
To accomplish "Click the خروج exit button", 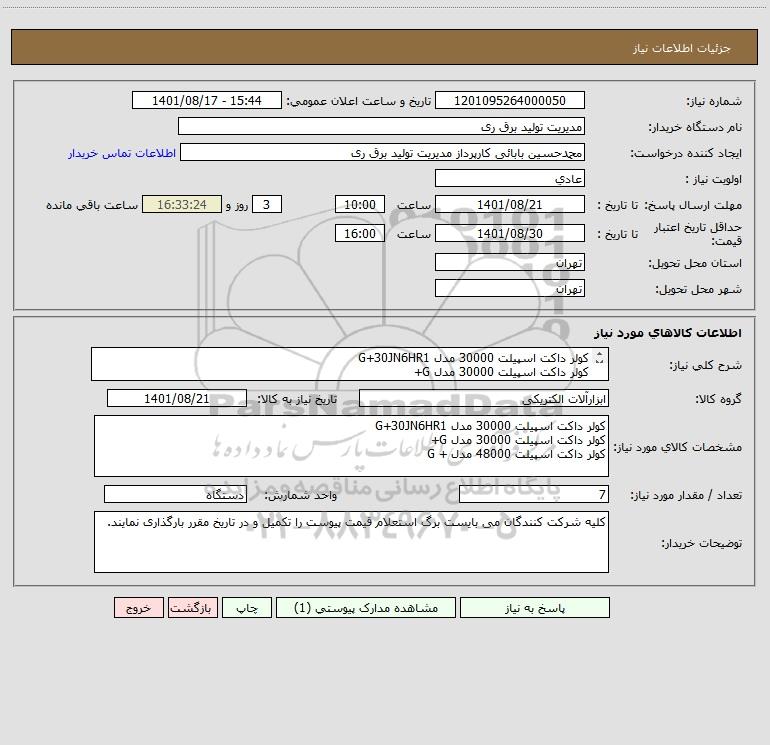I will (x=138, y=607).
